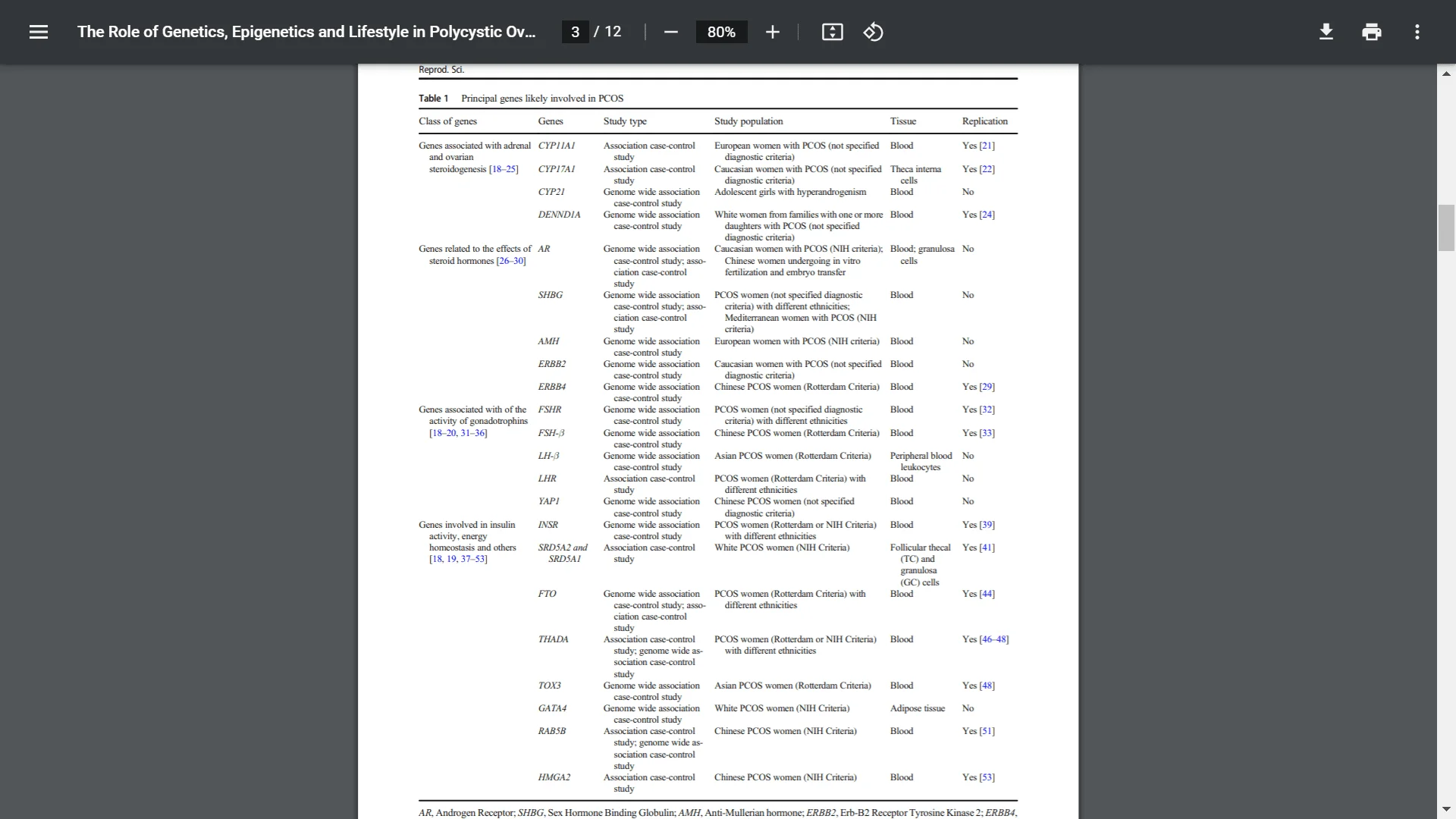Screen dimensions: 1456x819
Task: Click the 80% zoom level field
Action: 721,32
